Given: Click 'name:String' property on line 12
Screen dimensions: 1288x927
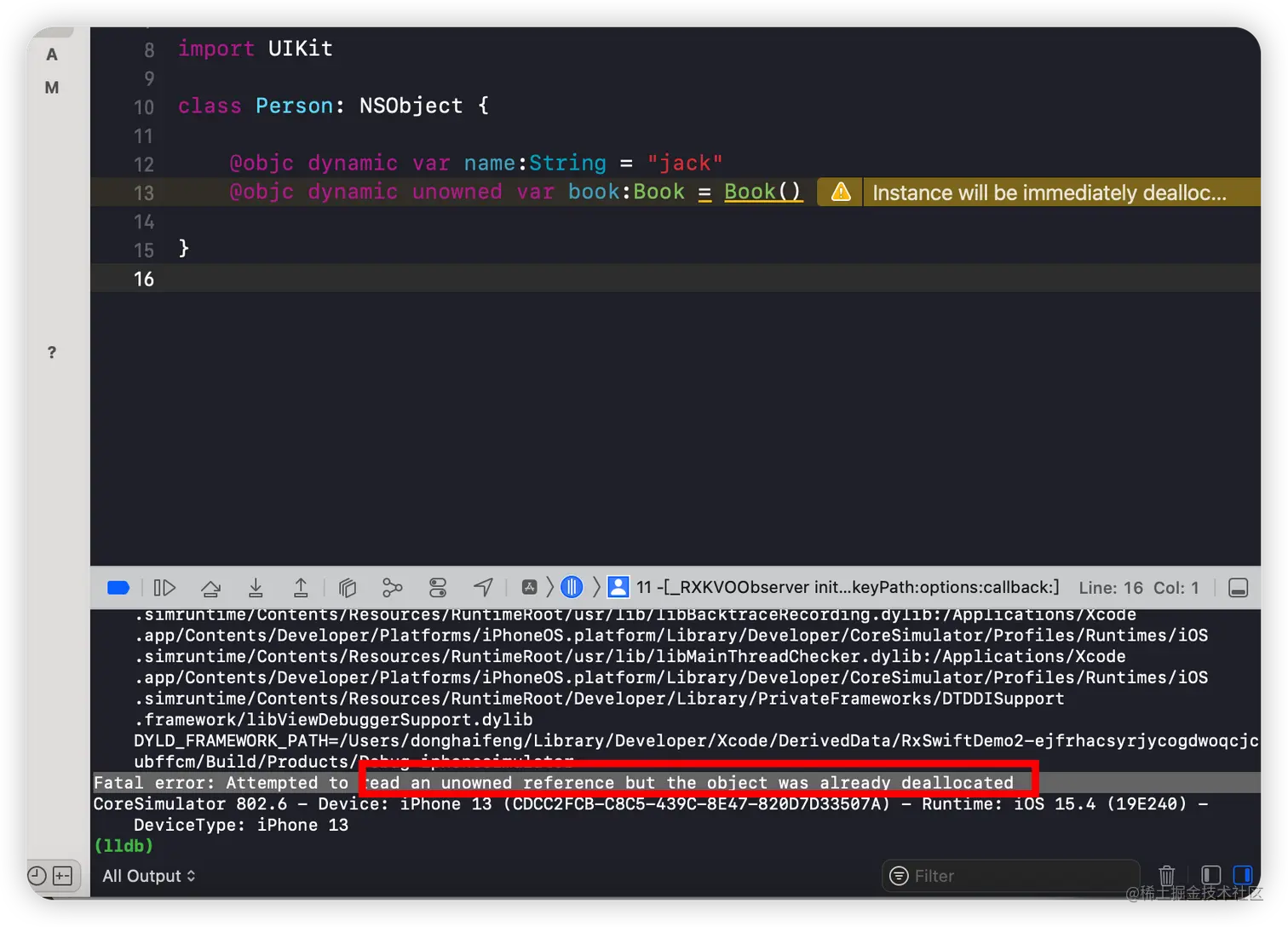Looking at the screenshot, I should (x=535, y=163).
